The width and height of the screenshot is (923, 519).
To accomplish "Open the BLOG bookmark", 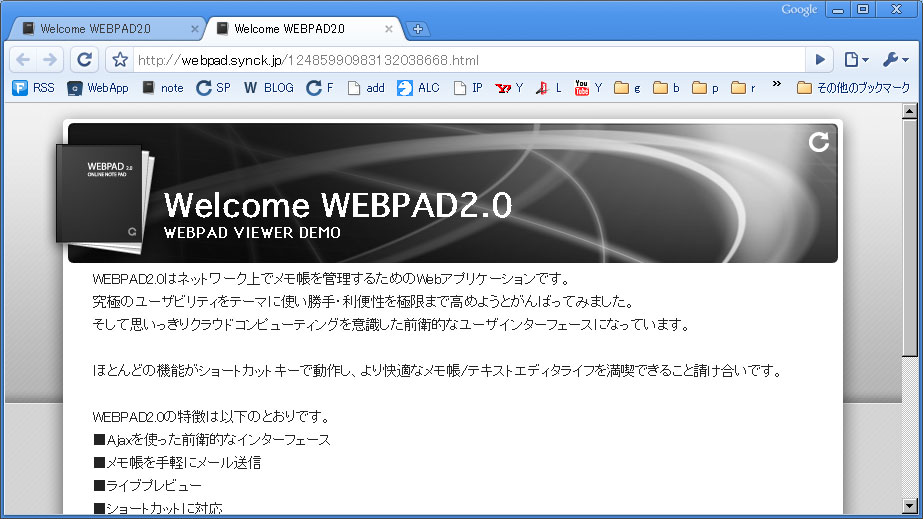I will point(268,88).
